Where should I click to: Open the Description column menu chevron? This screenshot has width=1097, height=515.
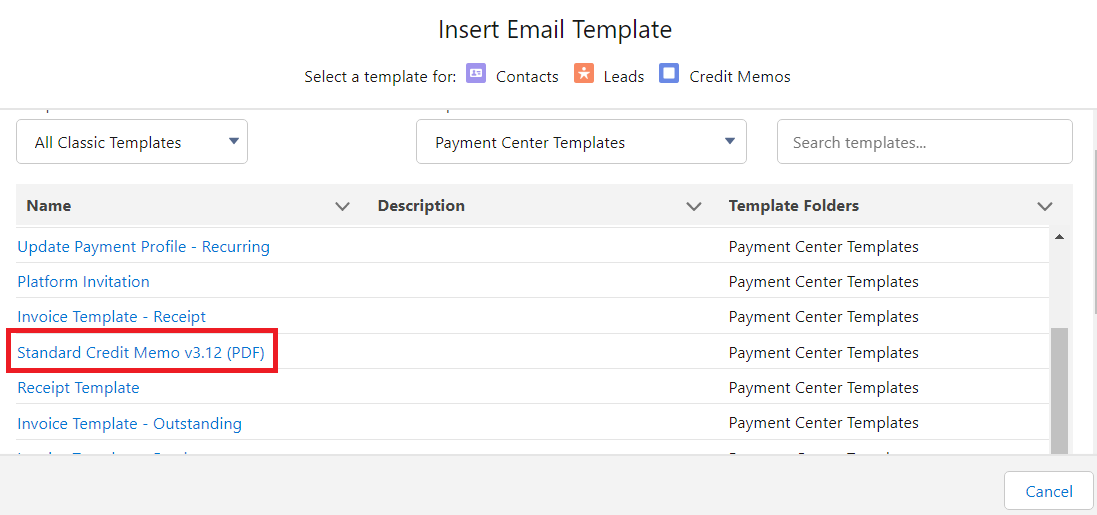(694, 206)
